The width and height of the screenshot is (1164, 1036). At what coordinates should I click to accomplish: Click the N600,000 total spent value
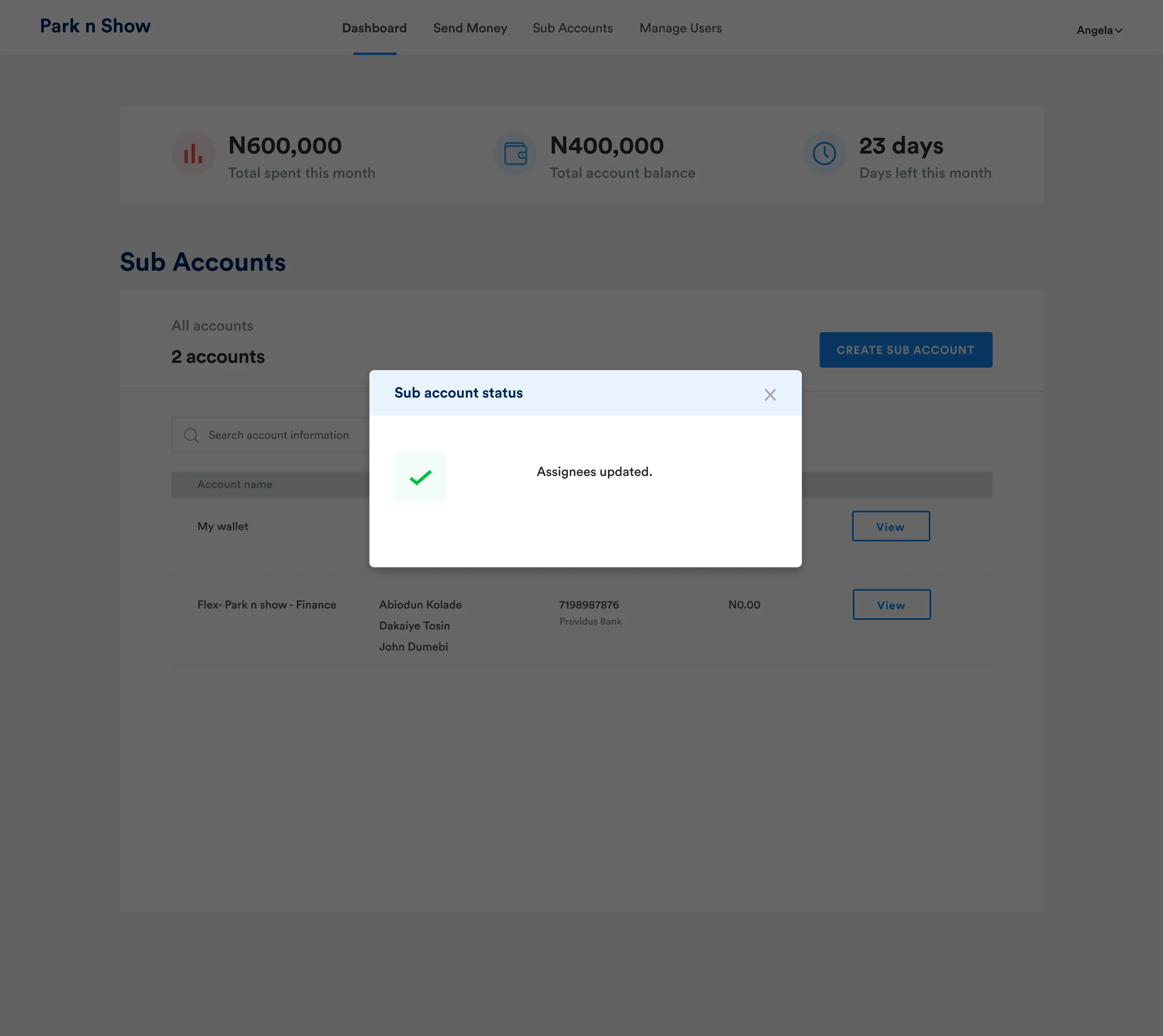285,146
